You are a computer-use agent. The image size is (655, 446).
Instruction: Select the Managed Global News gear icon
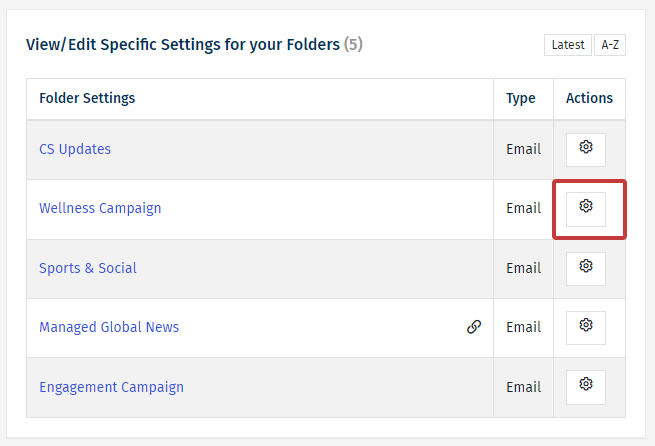coord(586,328)
